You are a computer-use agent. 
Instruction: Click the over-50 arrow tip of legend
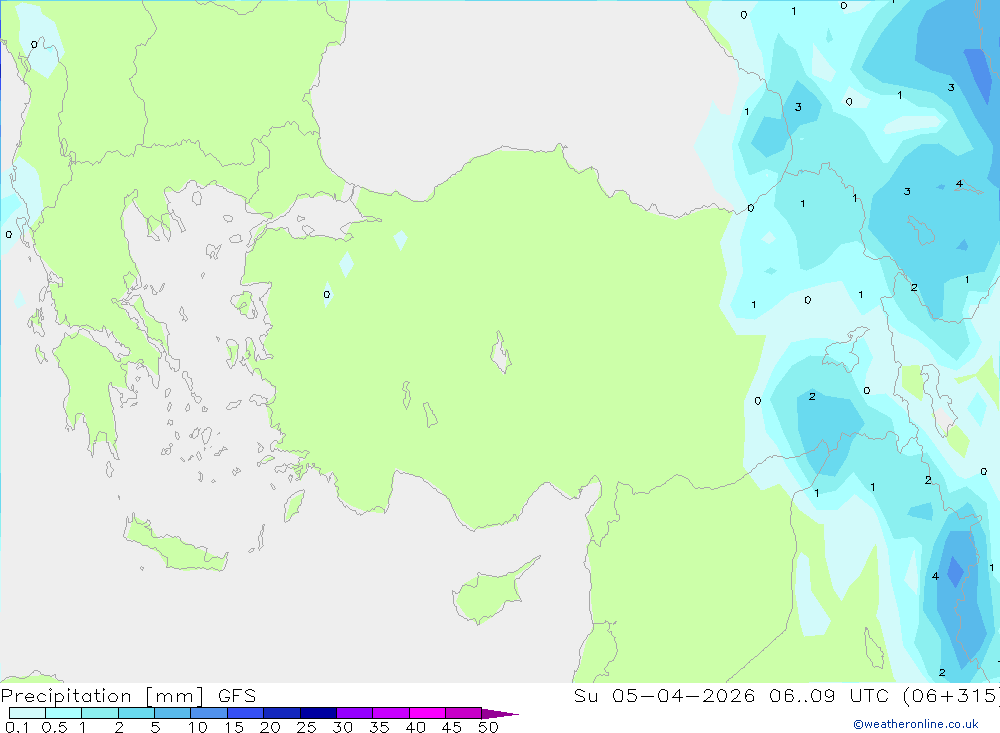tap(501, 714)
